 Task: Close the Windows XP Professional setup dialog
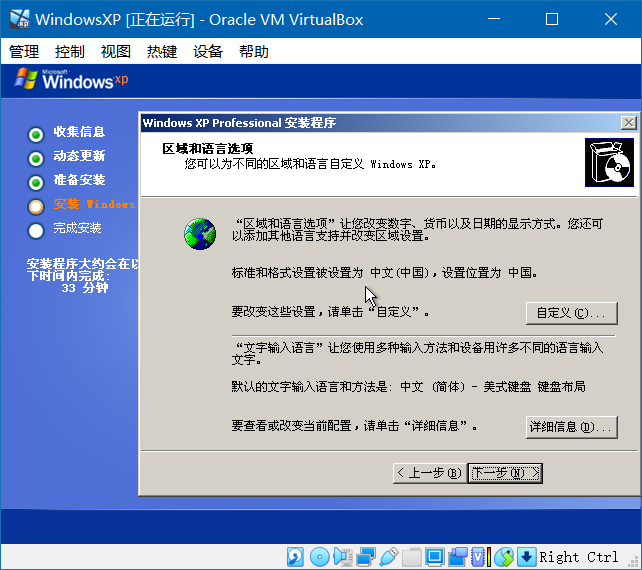(628, 122)
